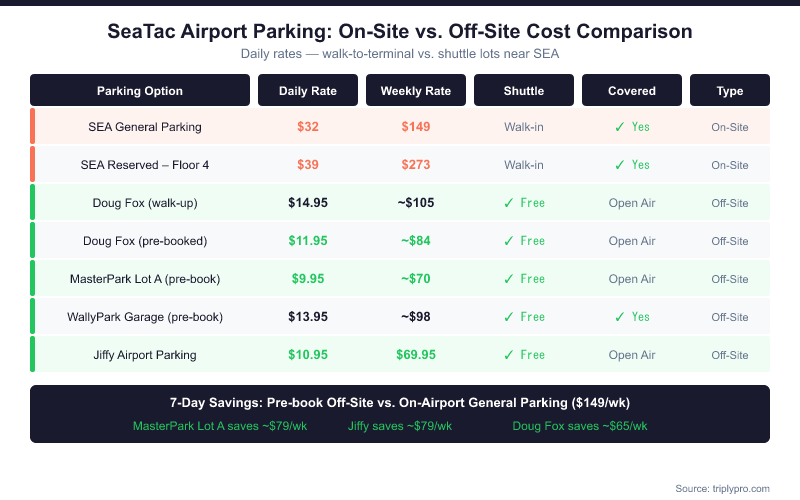Click the Type column header
Screen dimensions: 800x500
point(730,91)
